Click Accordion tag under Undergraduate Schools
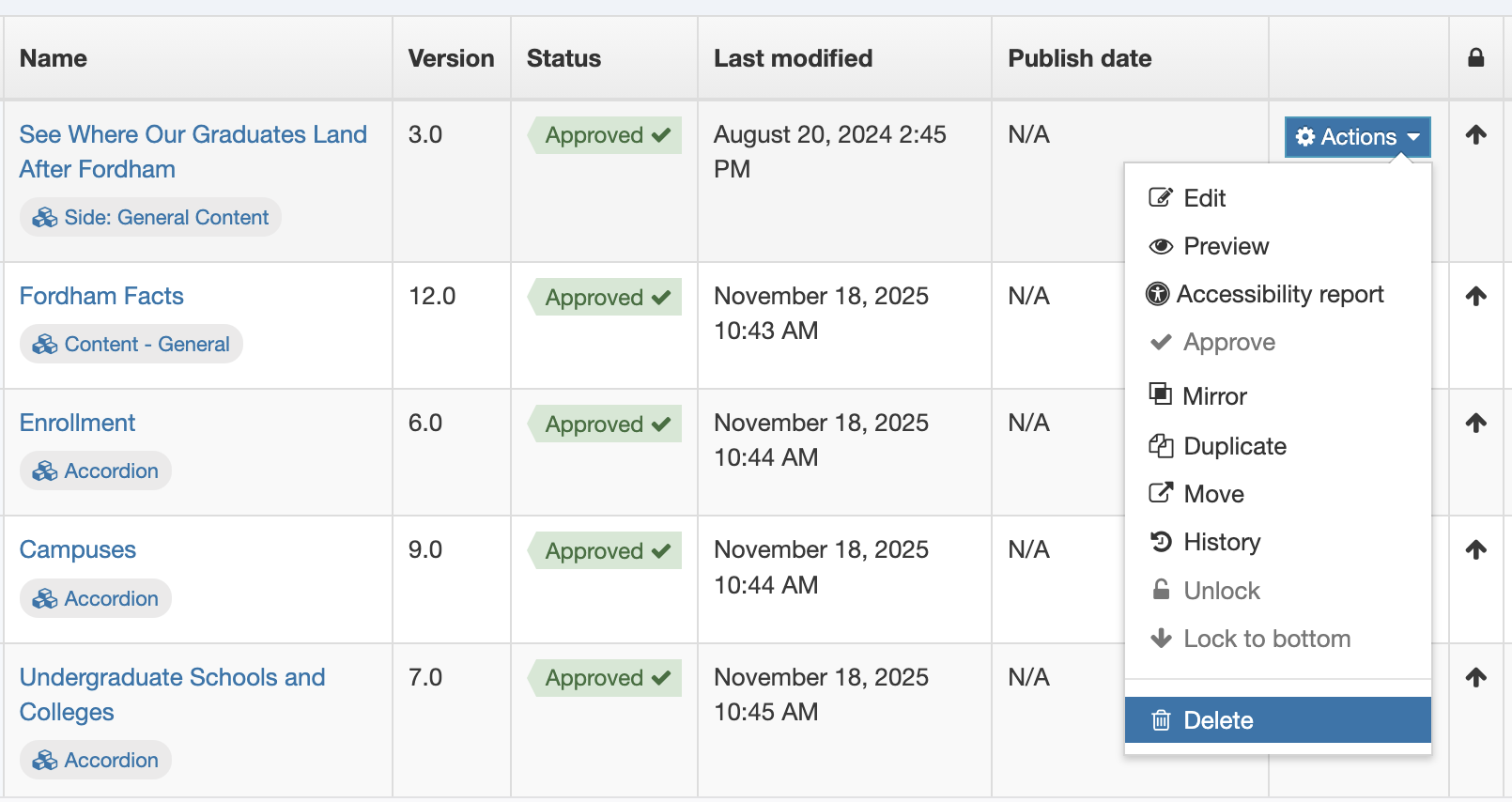 tap(96, 760)
